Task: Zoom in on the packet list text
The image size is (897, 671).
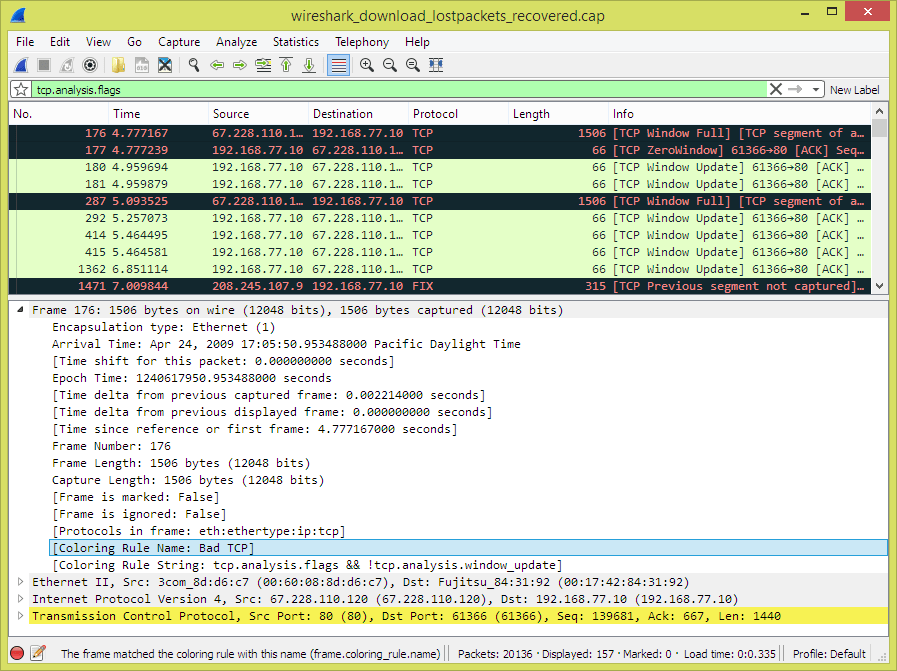Action: click(x=366, y=65)
